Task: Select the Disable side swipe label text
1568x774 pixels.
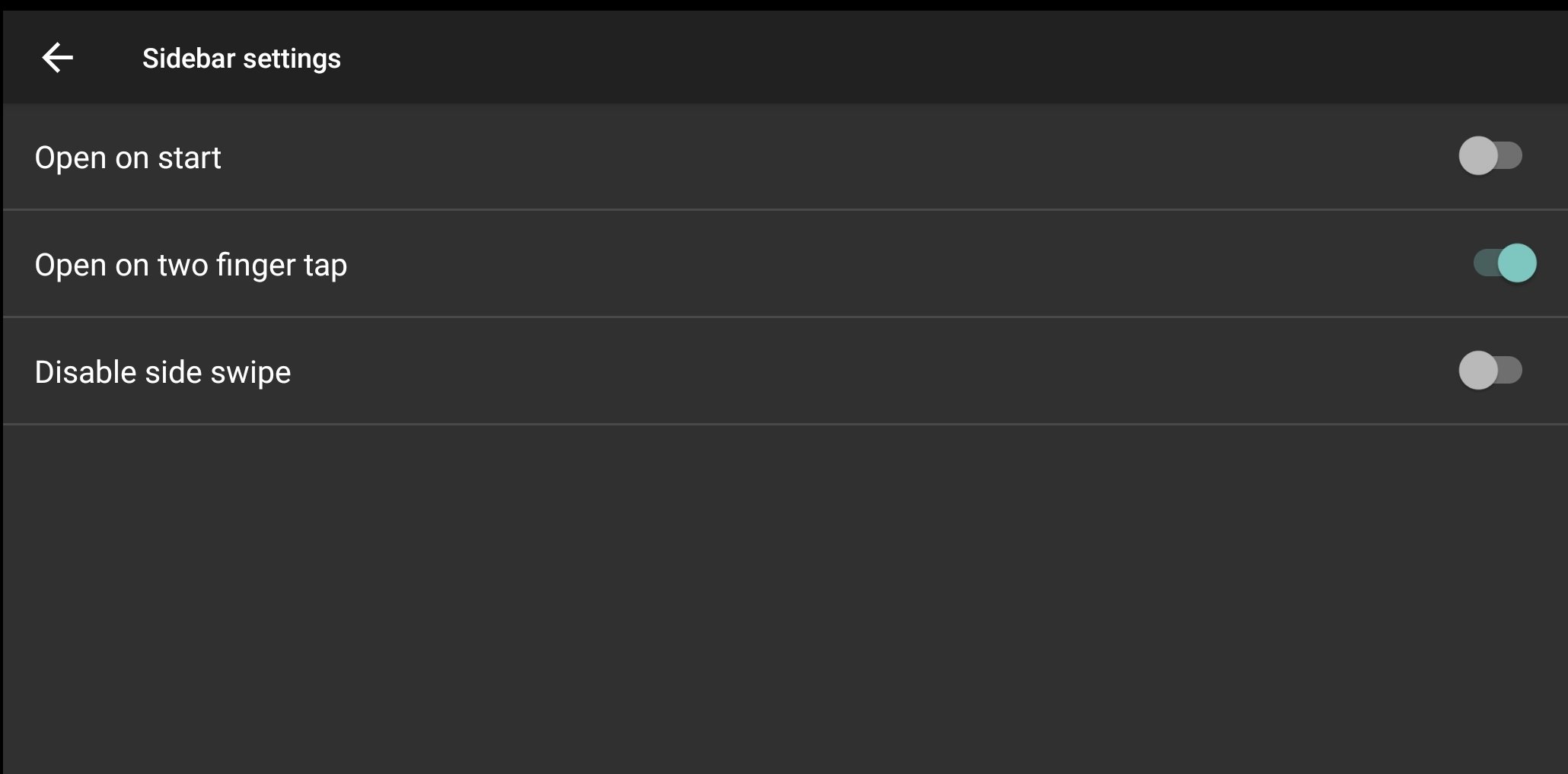Action: point(163,372)
